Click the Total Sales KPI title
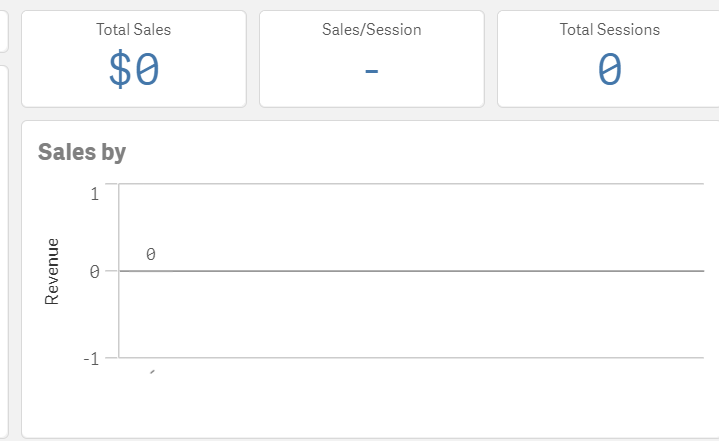719x441 pixels. (133, 30)
